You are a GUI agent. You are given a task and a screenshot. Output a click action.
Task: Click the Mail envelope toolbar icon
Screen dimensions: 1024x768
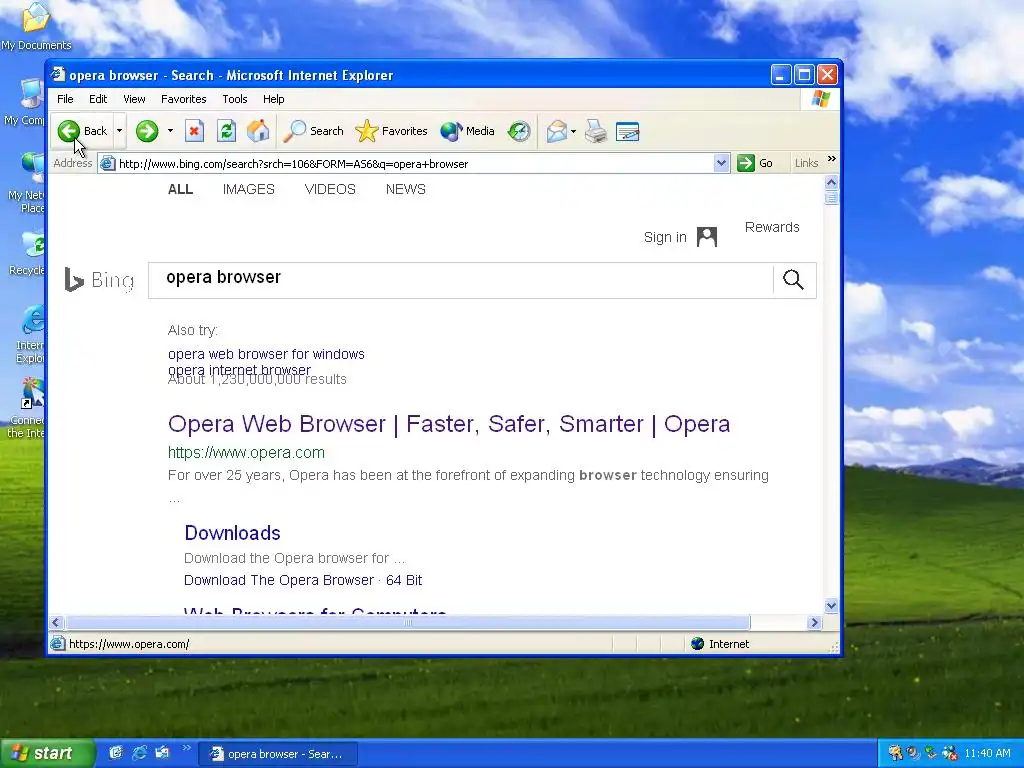point(556,131)
